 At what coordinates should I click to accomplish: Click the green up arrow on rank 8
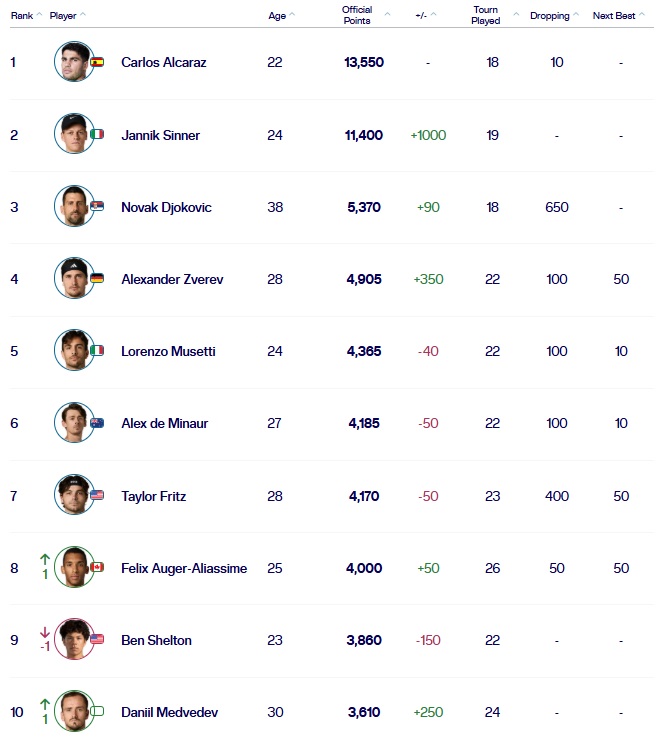point(44,559)
